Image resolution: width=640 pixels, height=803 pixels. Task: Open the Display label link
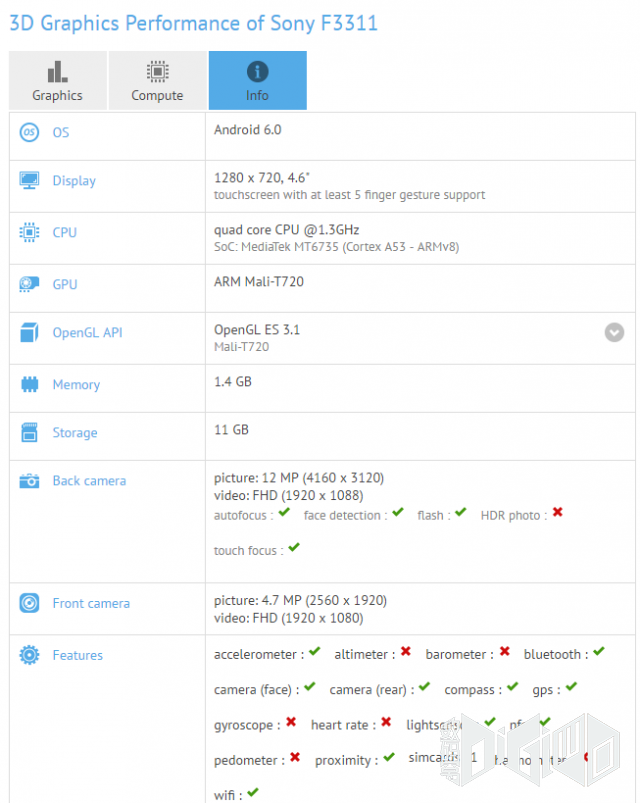coord(74,181)
